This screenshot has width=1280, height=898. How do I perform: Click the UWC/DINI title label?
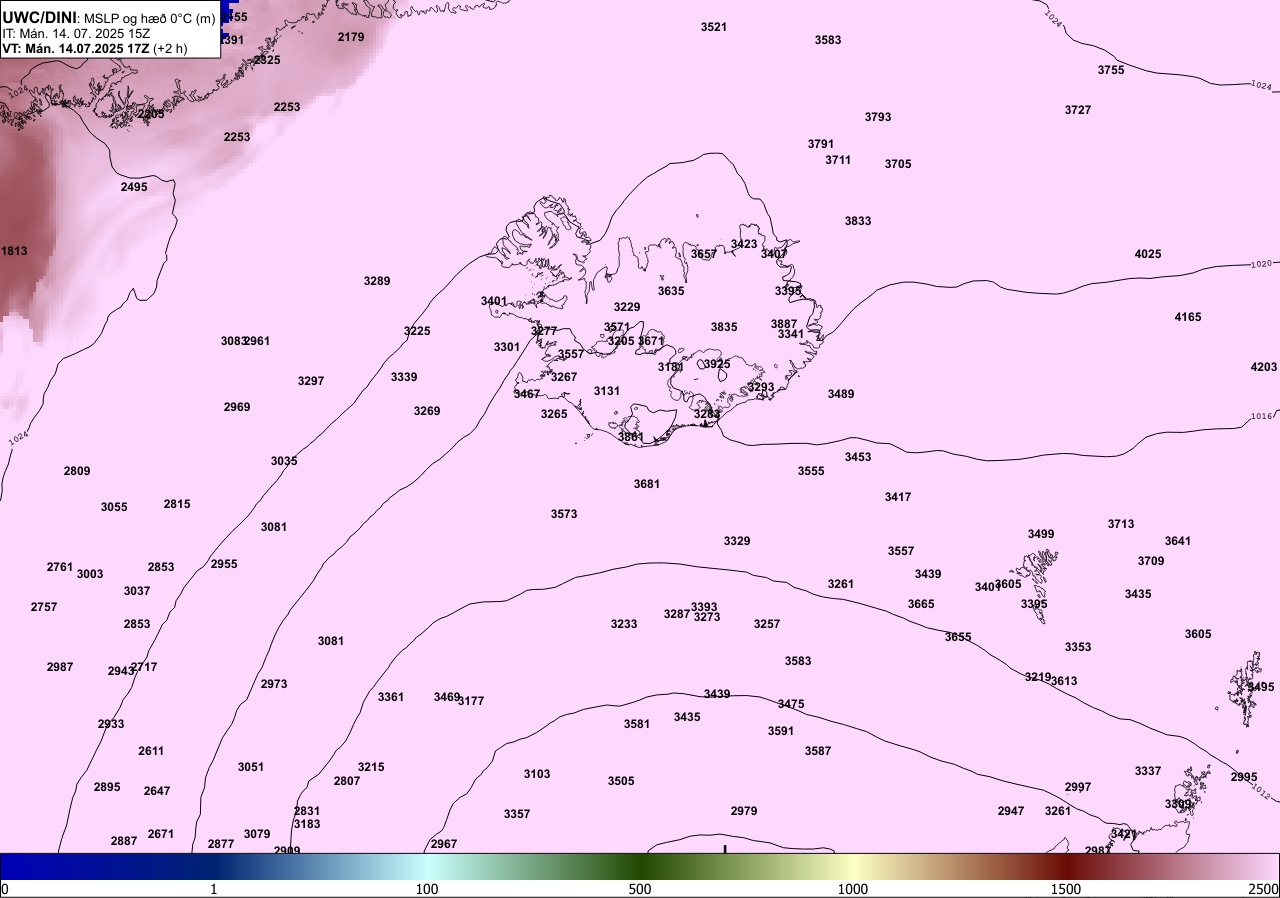pos(40,17)
